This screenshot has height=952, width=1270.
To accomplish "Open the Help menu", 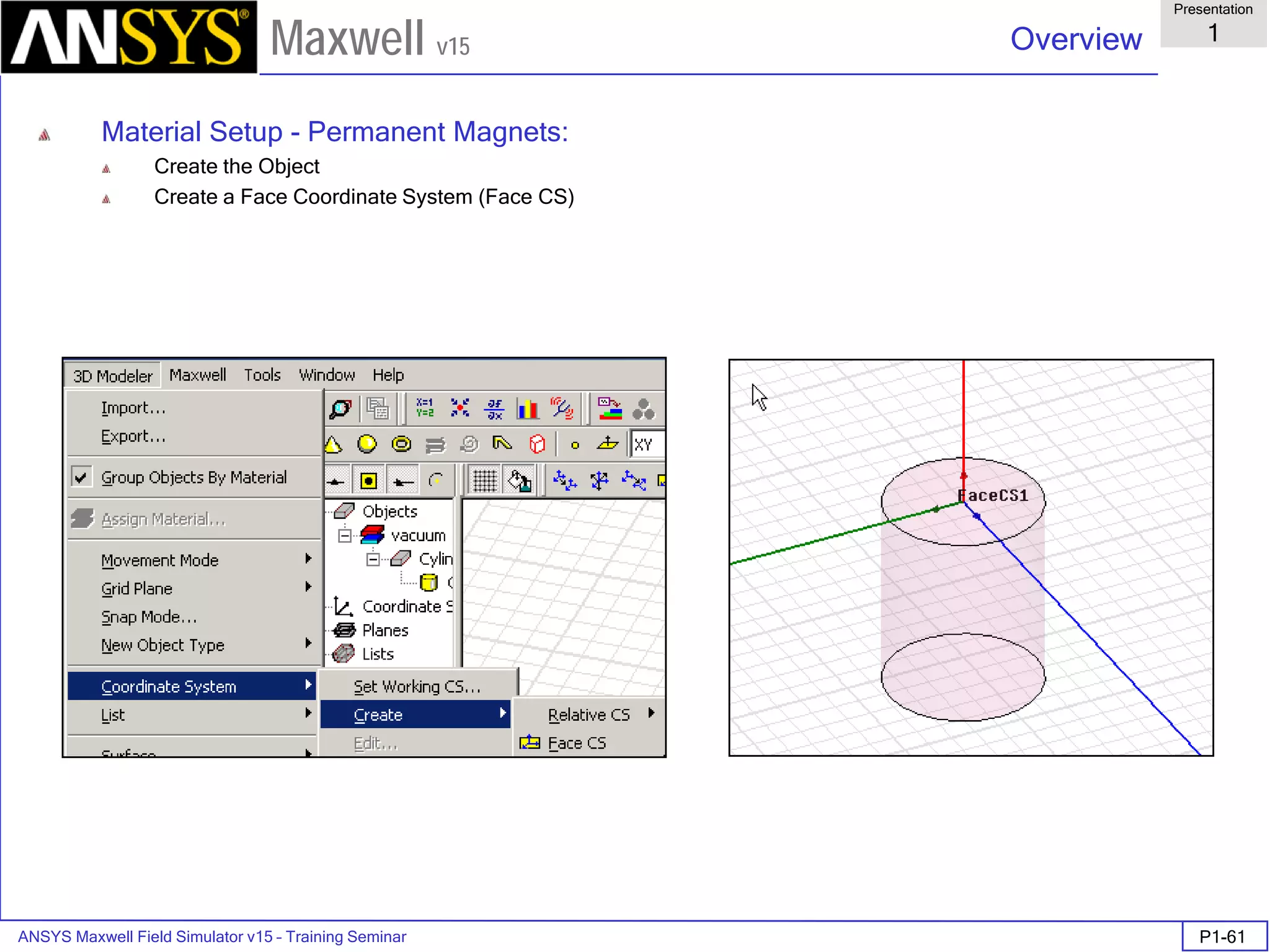I will click(x=388, y=375).
